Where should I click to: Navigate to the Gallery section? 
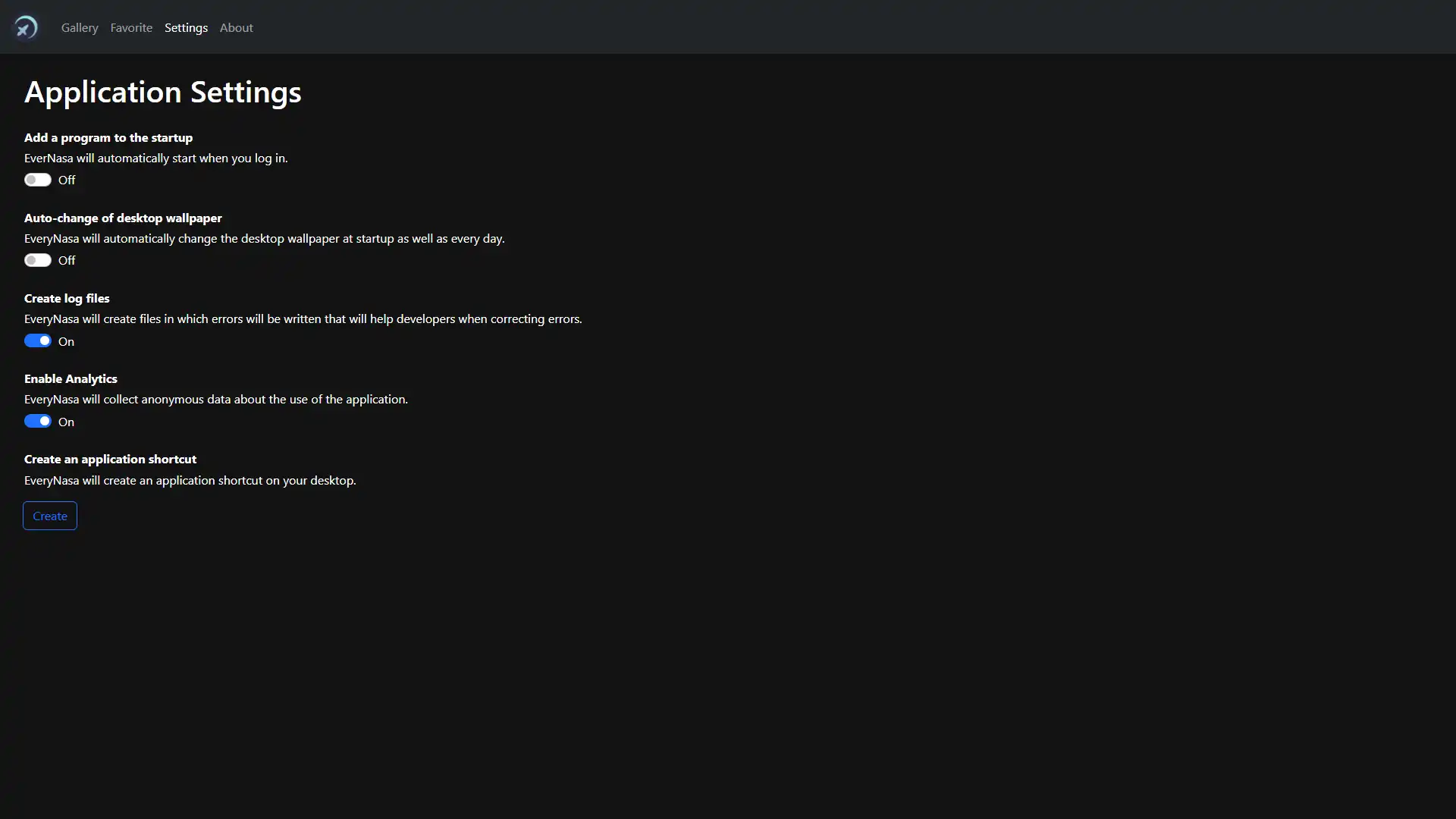(79, 27)
